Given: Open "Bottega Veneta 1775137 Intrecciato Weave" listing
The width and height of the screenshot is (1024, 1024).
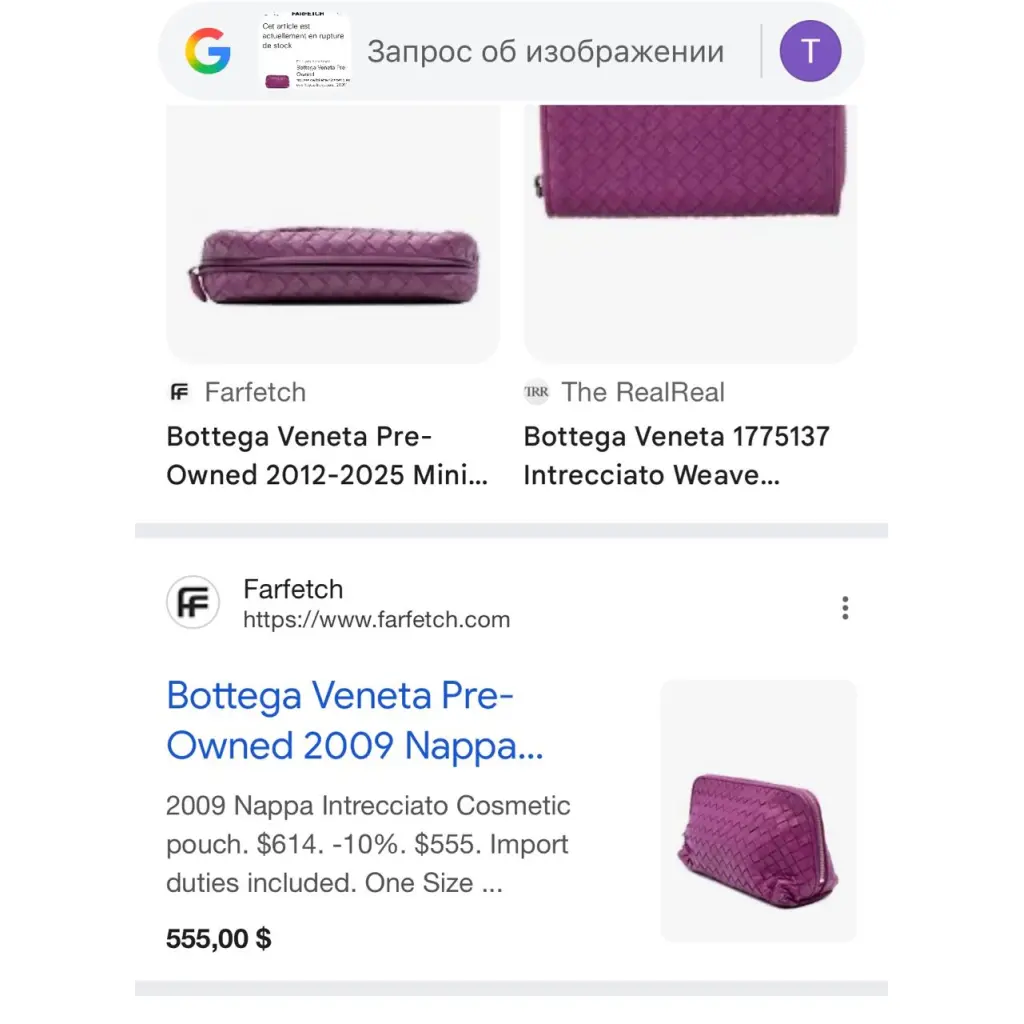Looking at the screenshot, I should pos(676,456).
